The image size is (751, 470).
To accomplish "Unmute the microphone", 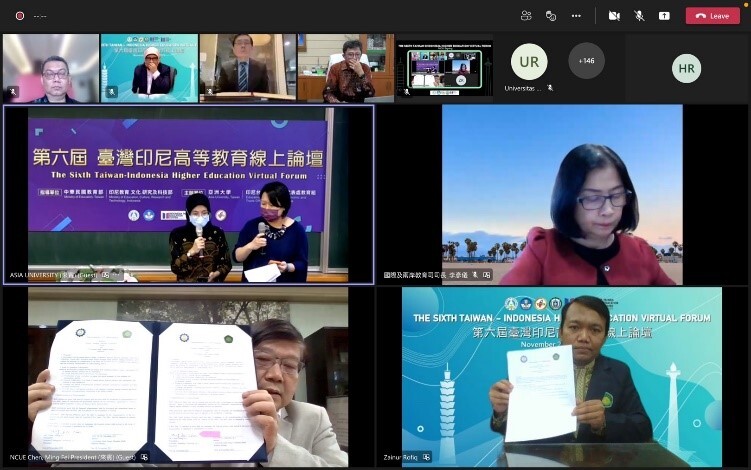I will coord(639,16).
